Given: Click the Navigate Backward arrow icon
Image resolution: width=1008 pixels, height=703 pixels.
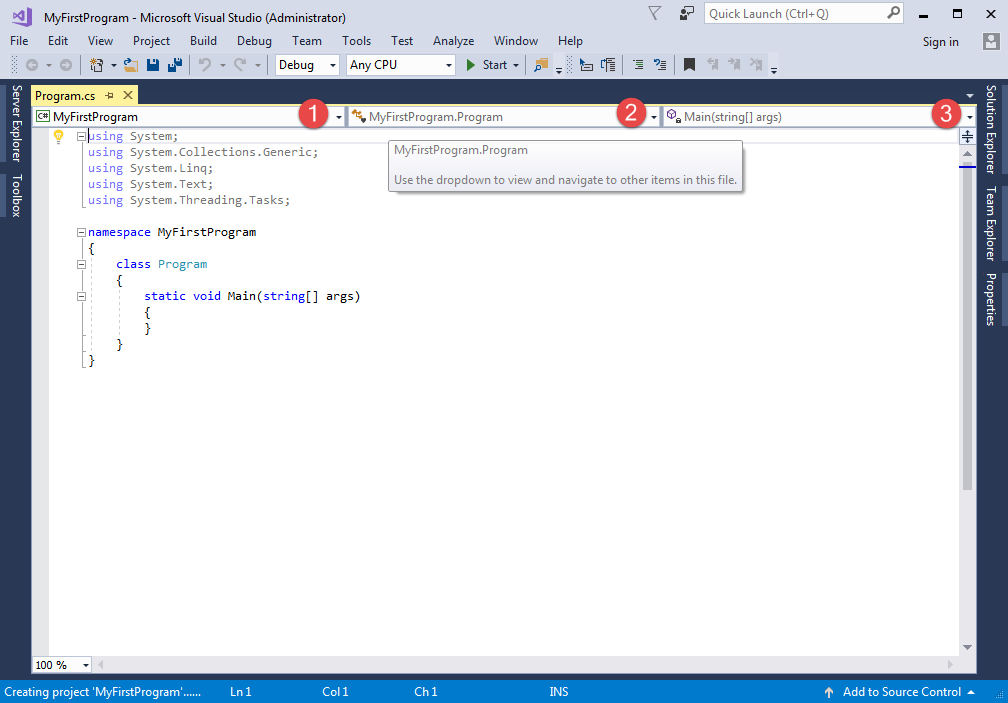Looking at the screenshot, I should [x=32, y=65].
